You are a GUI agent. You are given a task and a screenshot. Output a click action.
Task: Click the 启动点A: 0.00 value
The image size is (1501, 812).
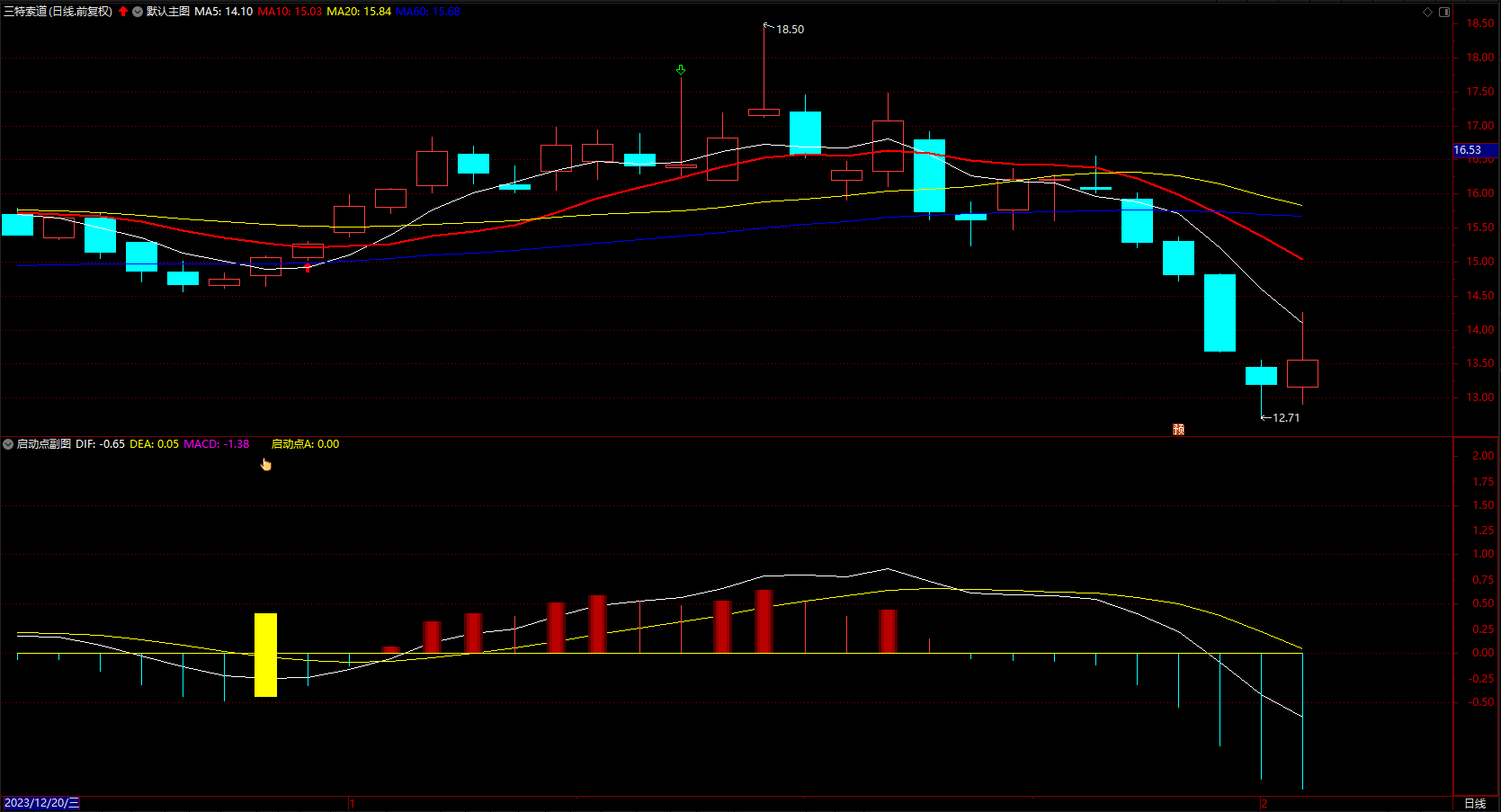tap(306, 444)
